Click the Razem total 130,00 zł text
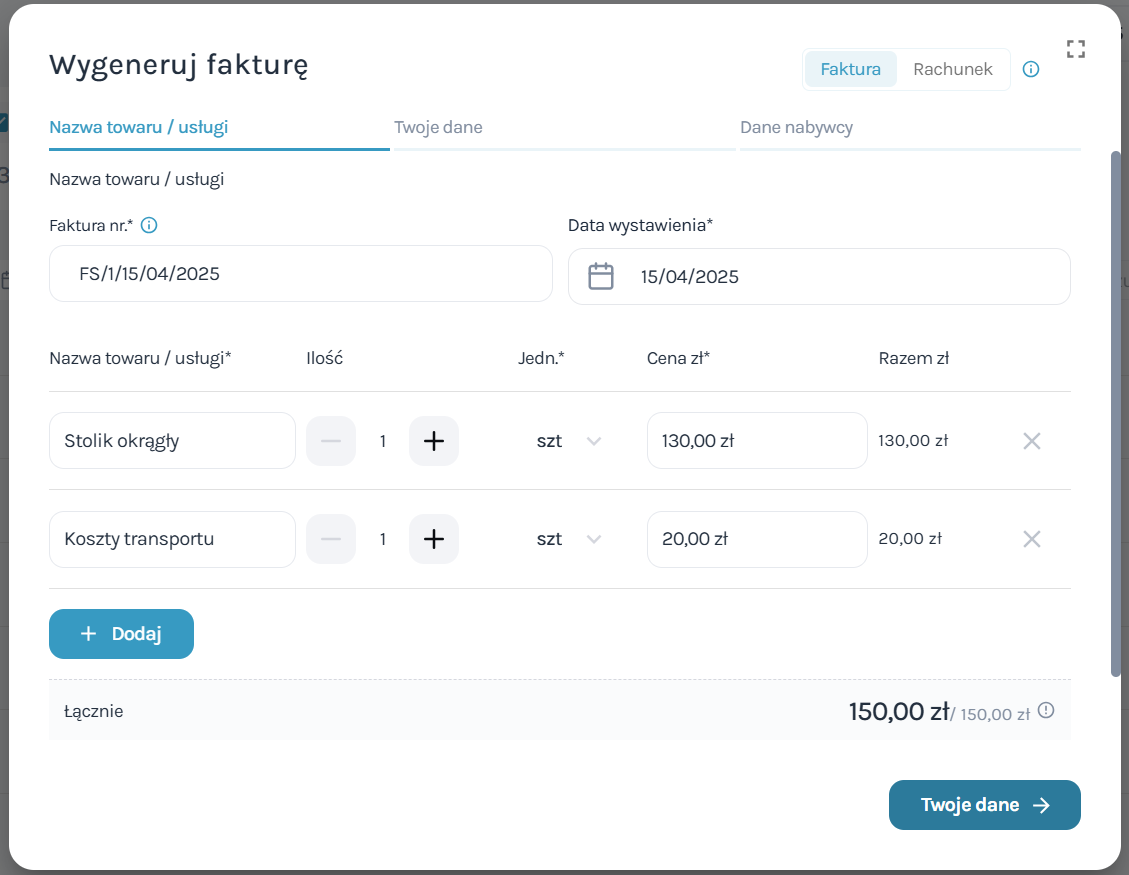 click(x=913, y=440)
